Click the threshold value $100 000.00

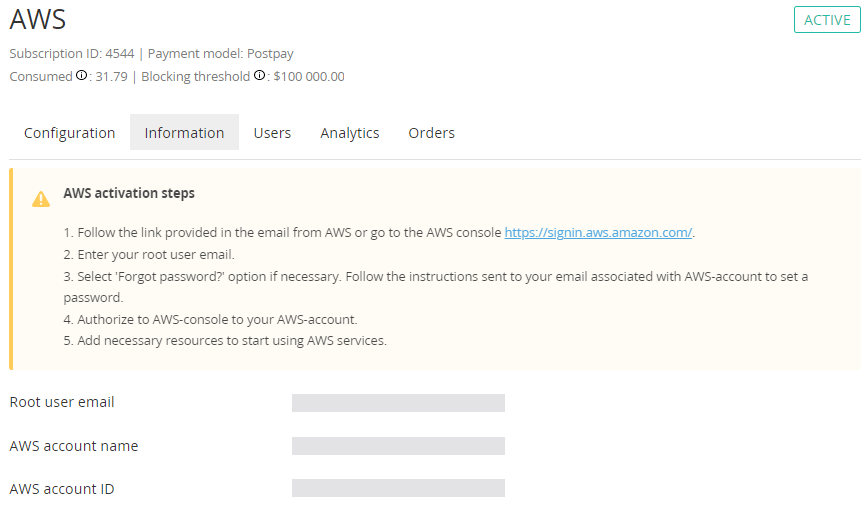tap(309, 76)
